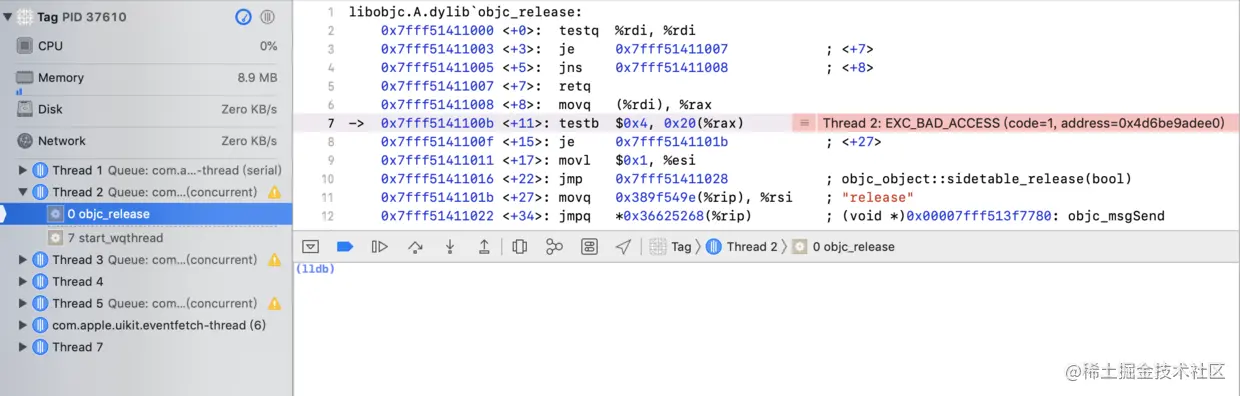Select the Thread 7 row
Screen dimensions: 1240x396
(x=146, y=348)
